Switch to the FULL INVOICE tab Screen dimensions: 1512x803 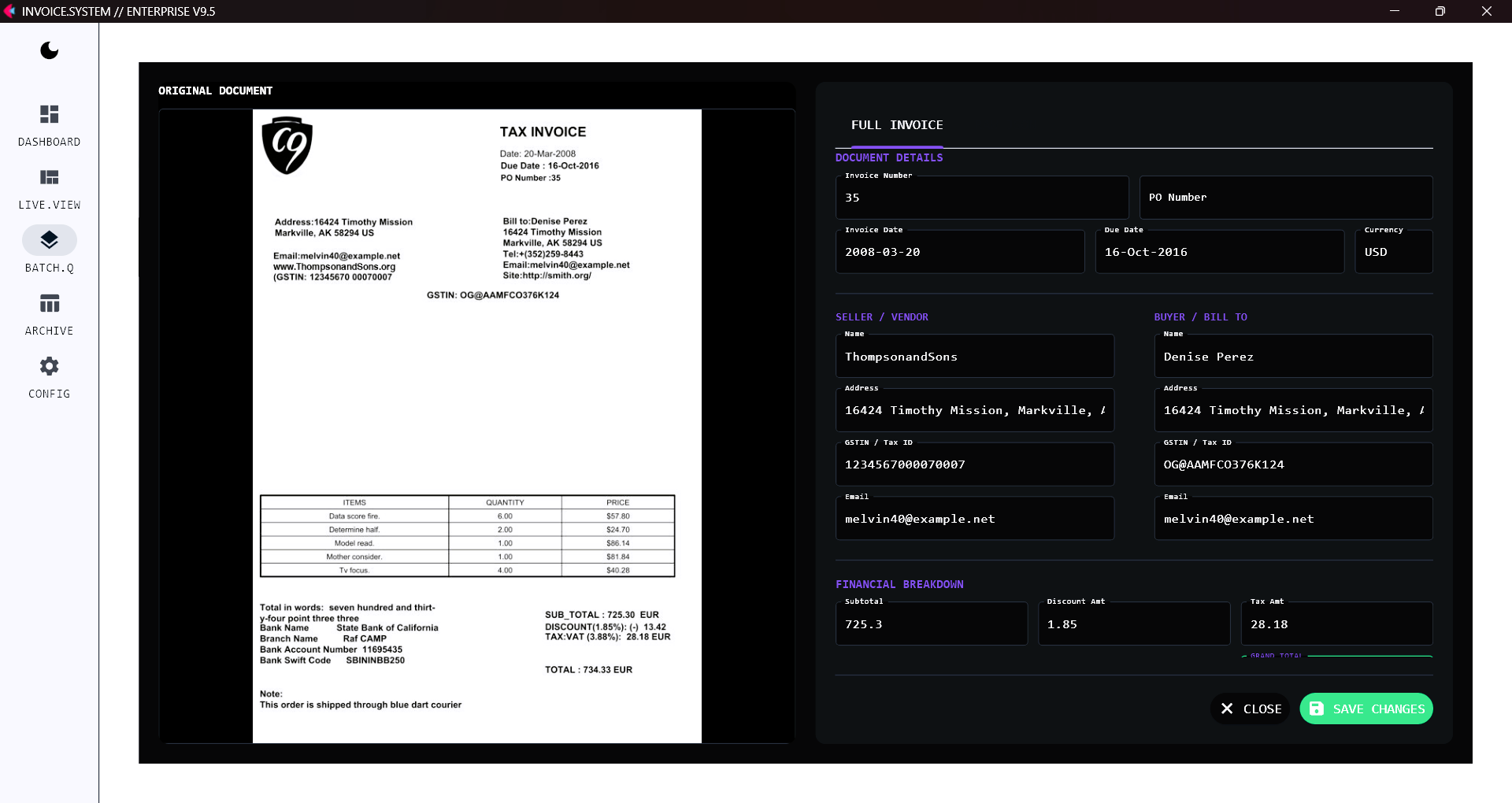coord(897,125)
